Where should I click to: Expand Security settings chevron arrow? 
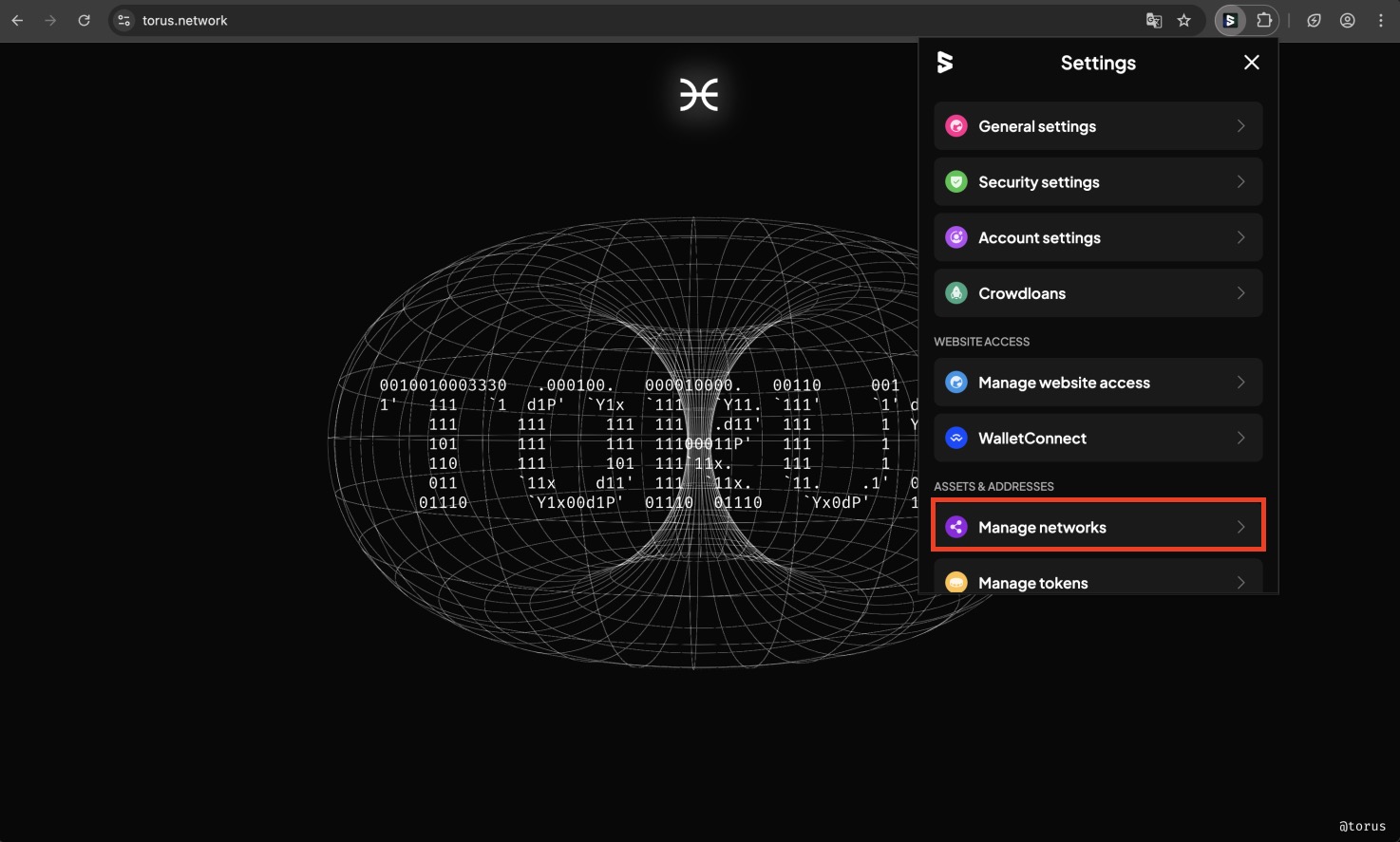[x=1240, y=182]
